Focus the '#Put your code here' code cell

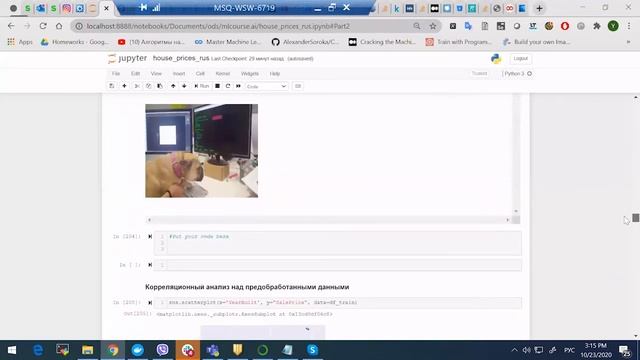point(338,243)
